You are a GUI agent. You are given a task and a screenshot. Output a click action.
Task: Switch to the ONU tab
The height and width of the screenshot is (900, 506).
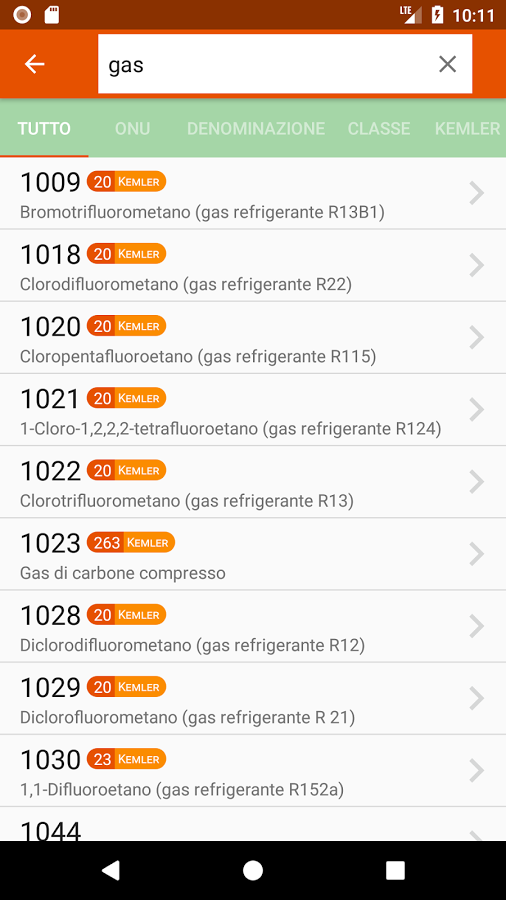tap(133, 129)
